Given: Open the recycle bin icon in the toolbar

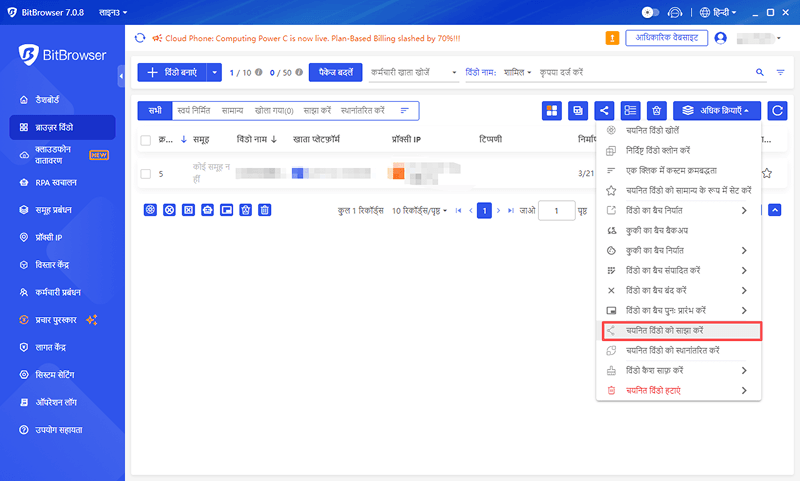Looking at the screenshot, I should click(656, 110).
